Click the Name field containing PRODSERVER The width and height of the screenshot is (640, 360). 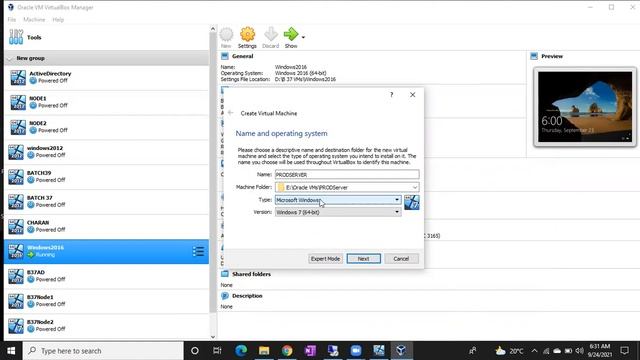(x=347, y=175)
